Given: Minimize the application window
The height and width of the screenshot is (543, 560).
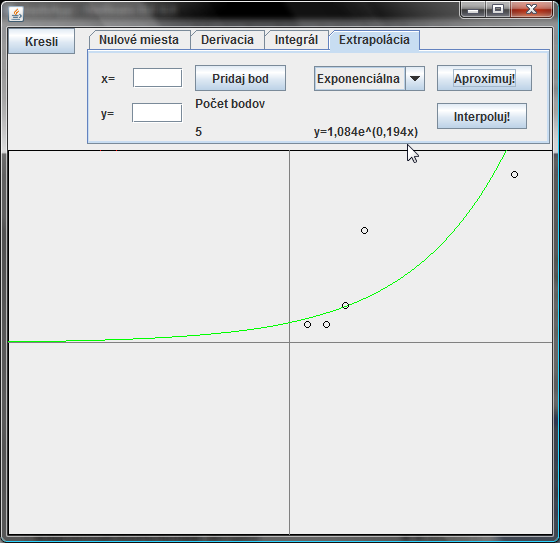Looking at the screenshot, I should pos(473,10).
